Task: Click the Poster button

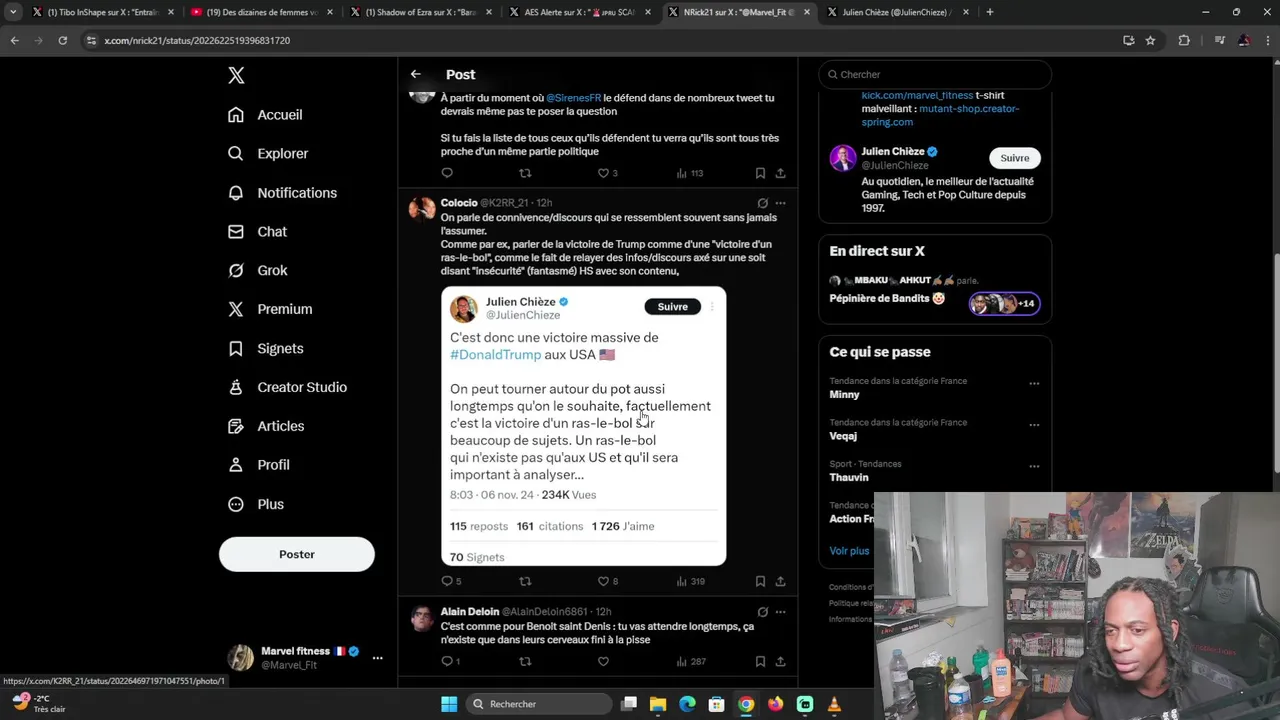Action: click(297, 554)
